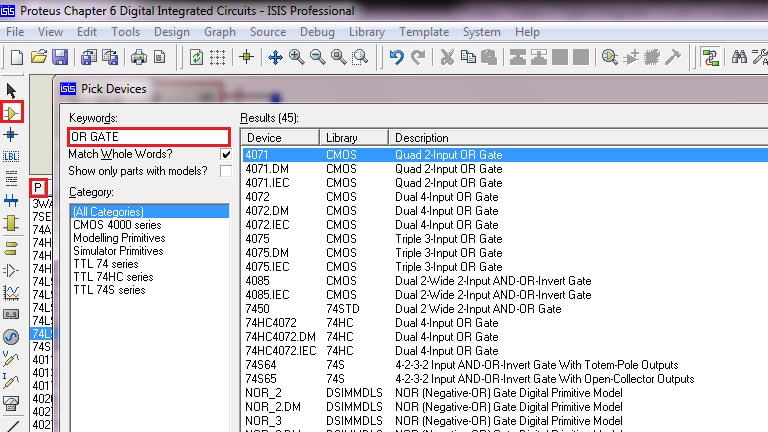Image resolution: width=768 pixels, height=432 pixels.
Task: Sort results by Library column header
Action: coord(353,137)
